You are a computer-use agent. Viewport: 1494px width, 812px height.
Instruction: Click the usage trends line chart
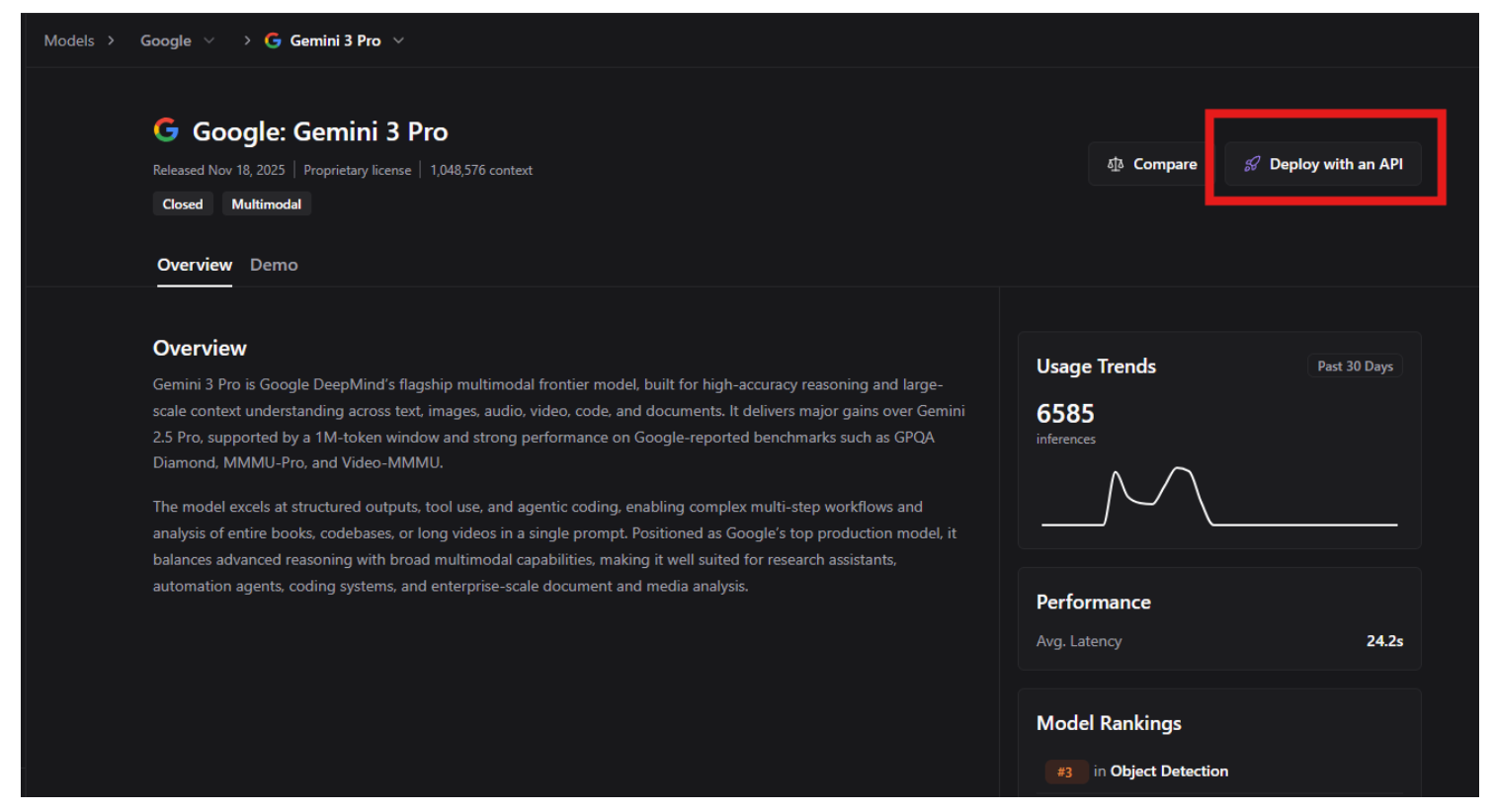click(1218, 497)
